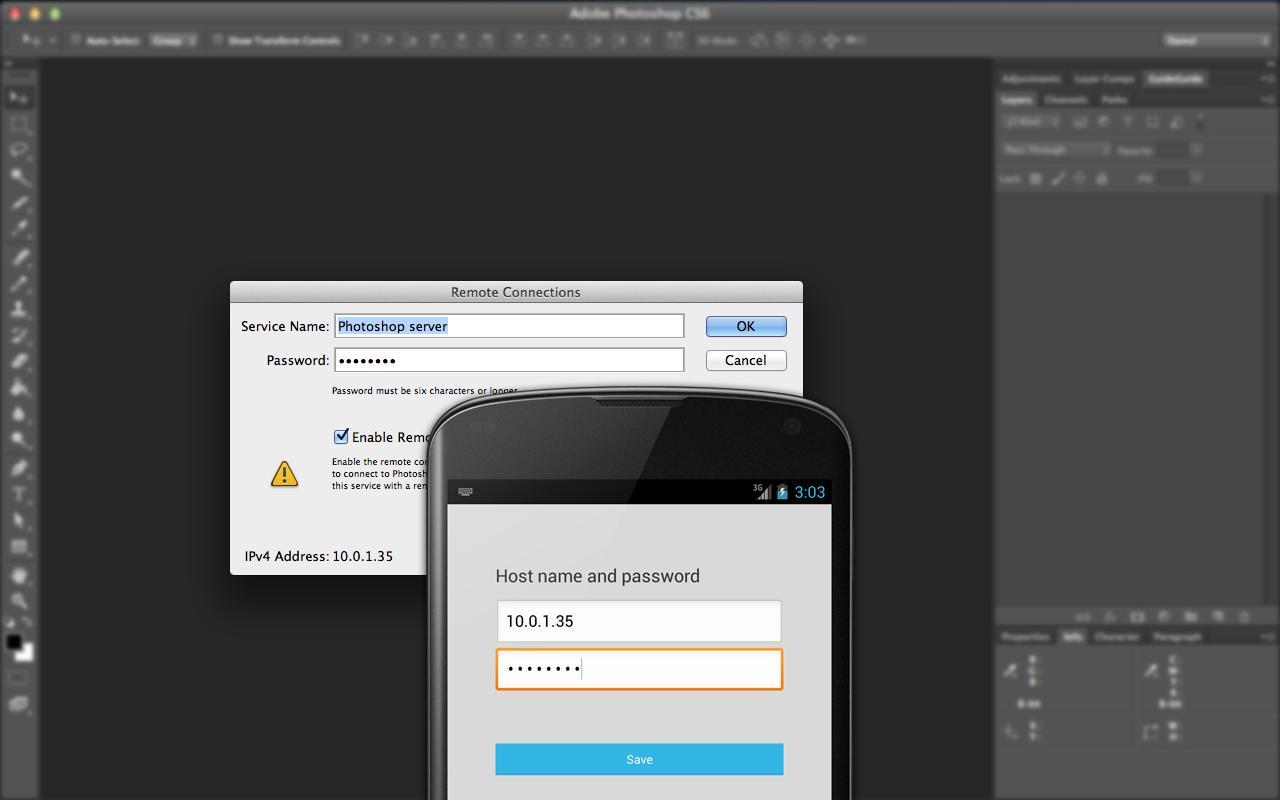Select the Type tool

click(x=19, y=494)
